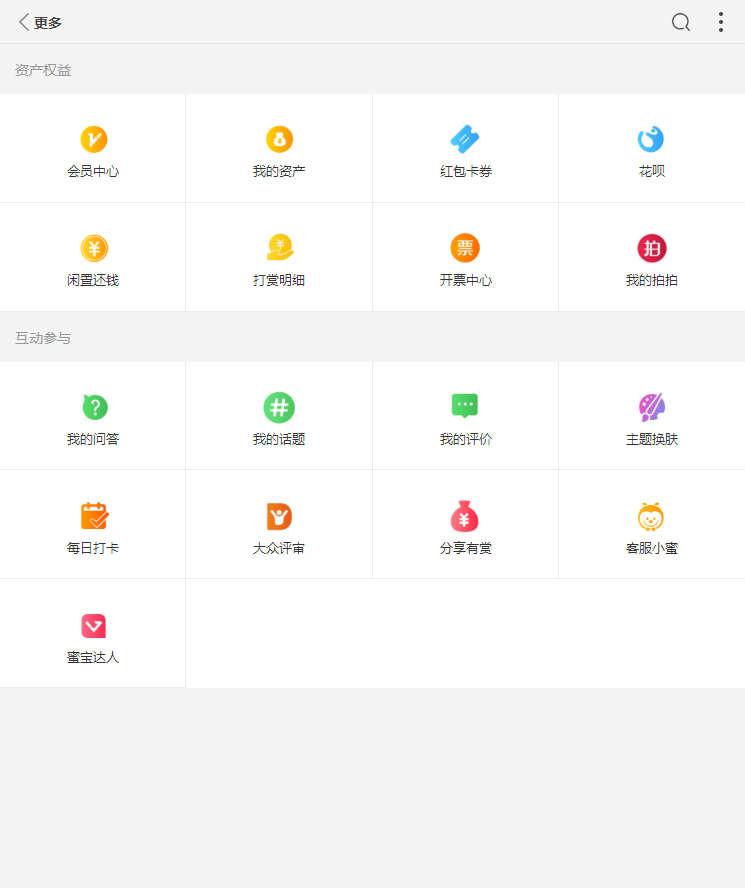Tap the red 我的拍拍 icon
745x888 pixels.
651,248
